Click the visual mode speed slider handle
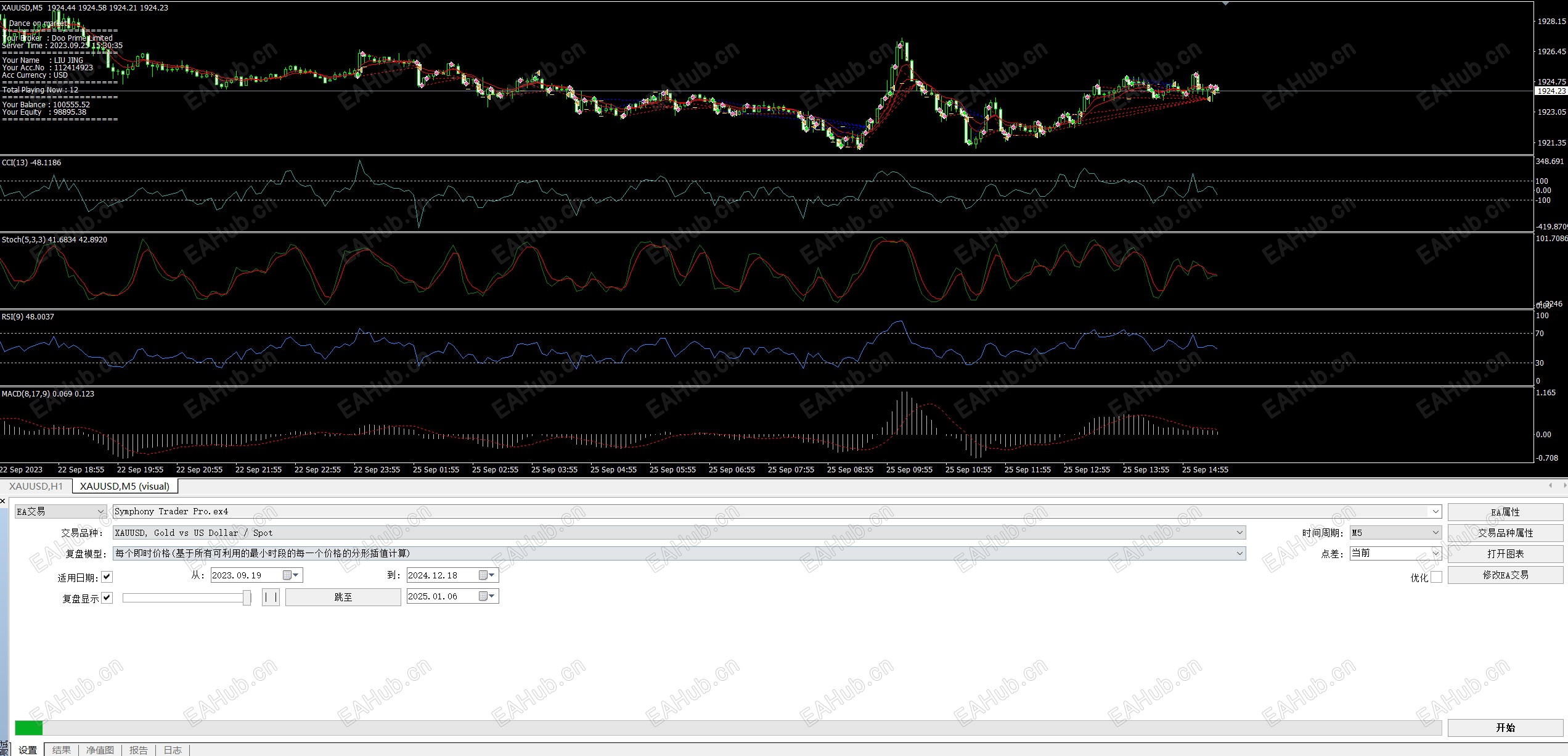The image size is (1568, 756). [247, 597]
